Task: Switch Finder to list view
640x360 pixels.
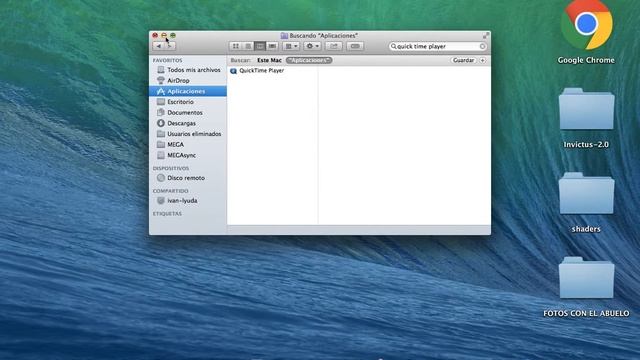Action: (248, 46)
